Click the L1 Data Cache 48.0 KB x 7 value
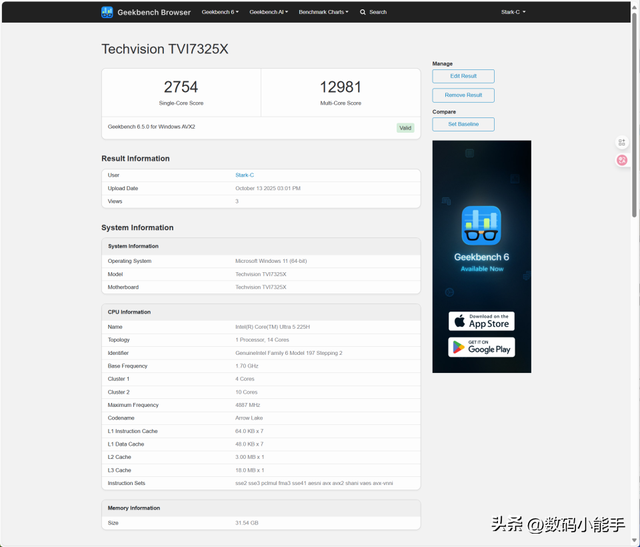Image resolution: width=640 pixels, height=547 pixels. point(249,444)
